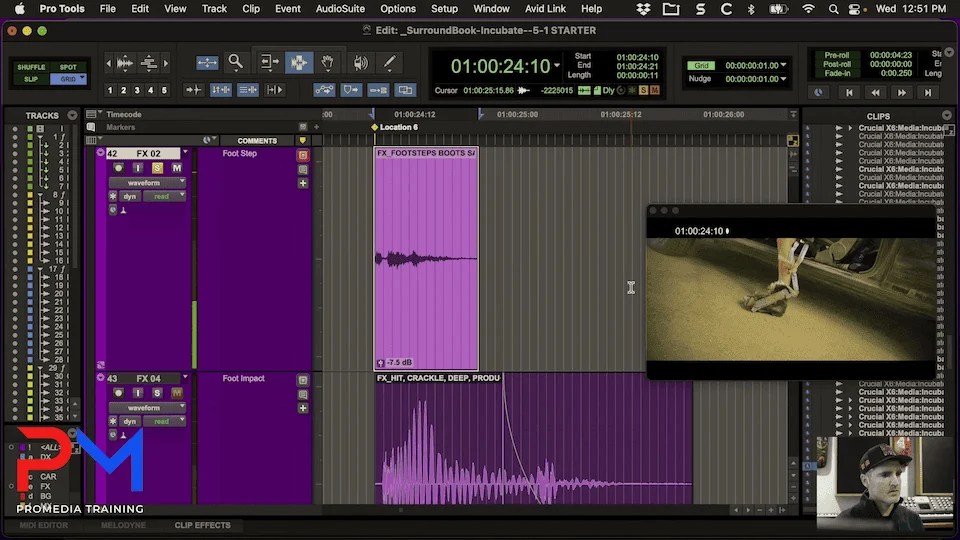Select the Grabber hand tool
This screenshot has height=540, width=960.
[x=328, y=62]
